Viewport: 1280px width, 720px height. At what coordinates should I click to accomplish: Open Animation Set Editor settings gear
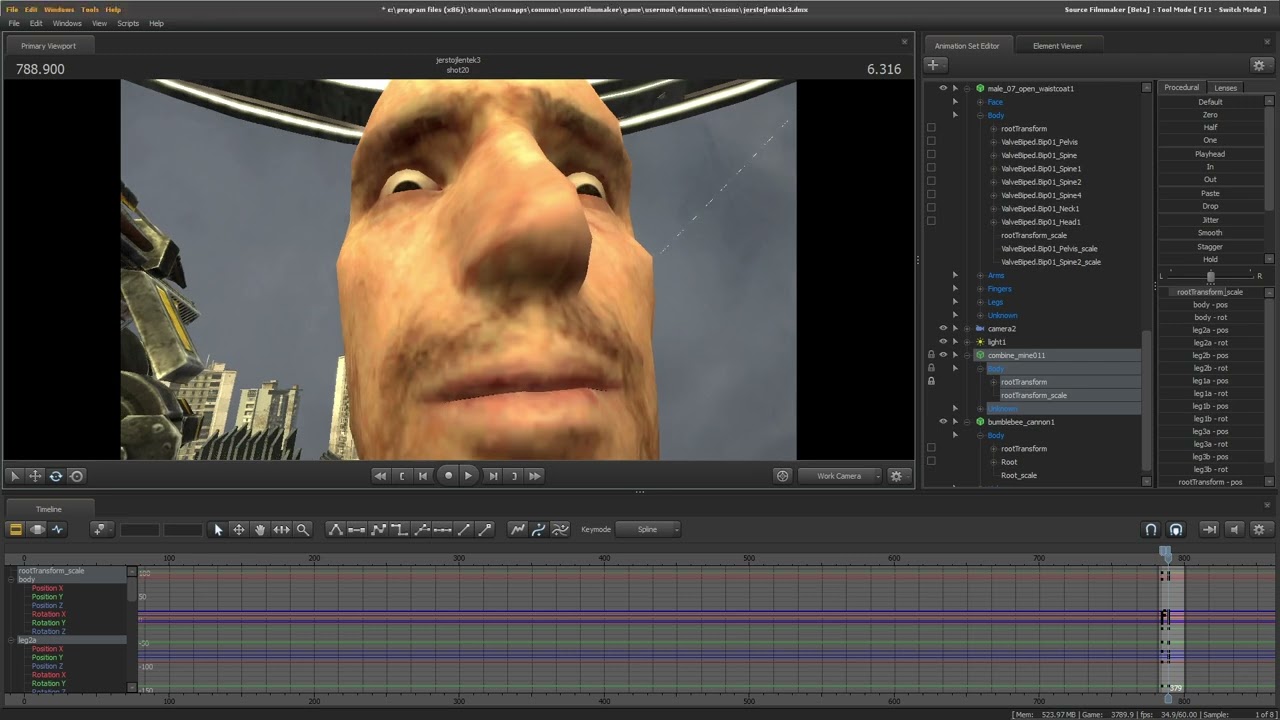[1259, 65]
